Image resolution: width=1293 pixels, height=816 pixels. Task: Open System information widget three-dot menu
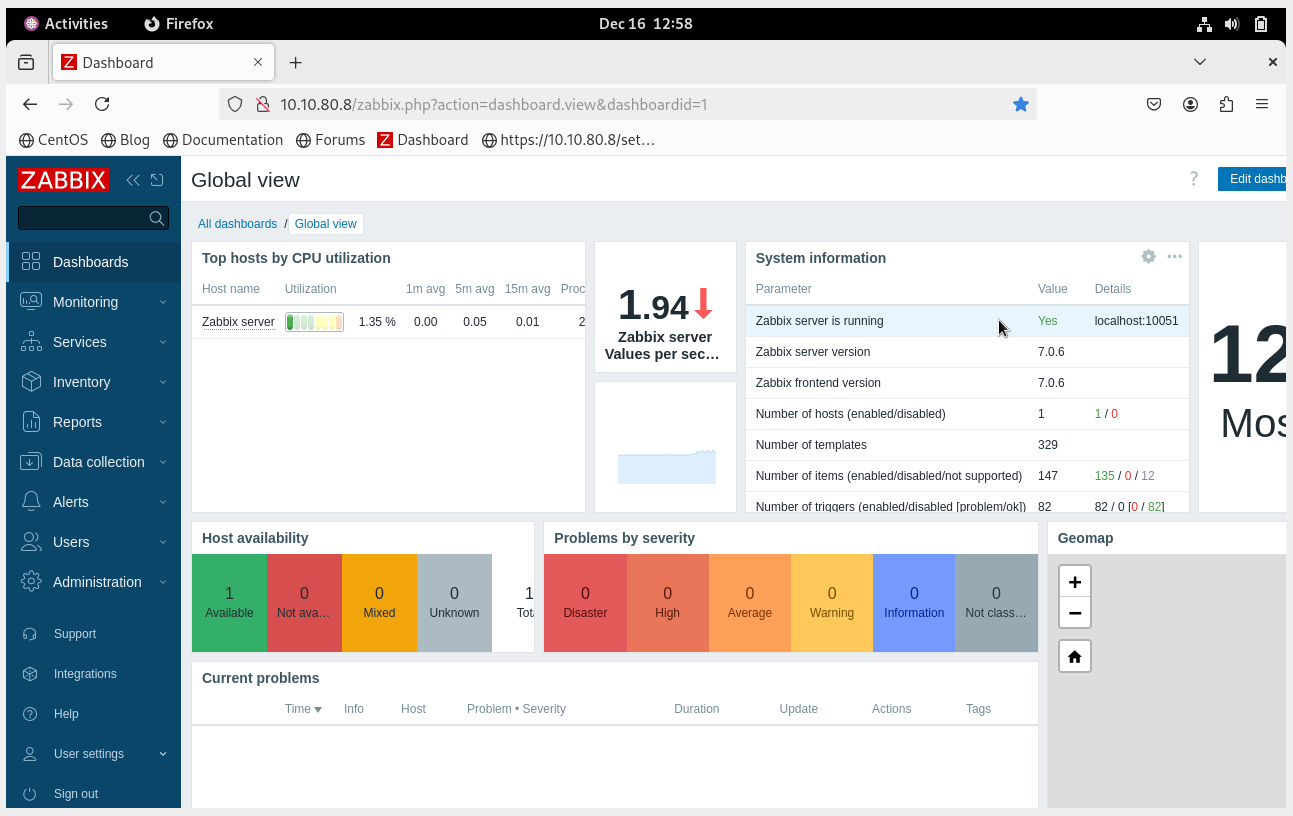pyautogui.click(x=1175, y=257)
